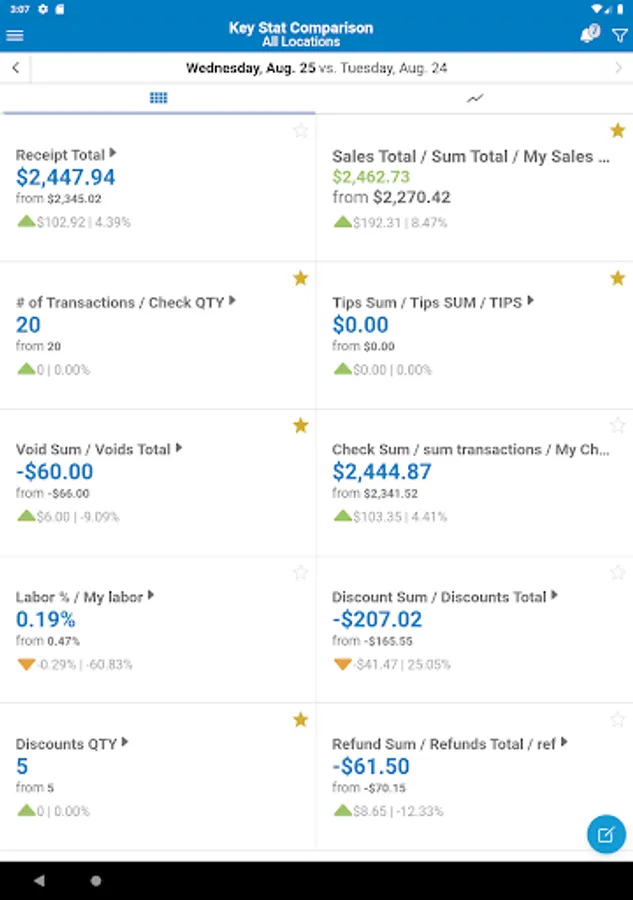Expand the Discount Sum disclosure arrow
This screenshot has height=900, width=633.
click(555, 596)
